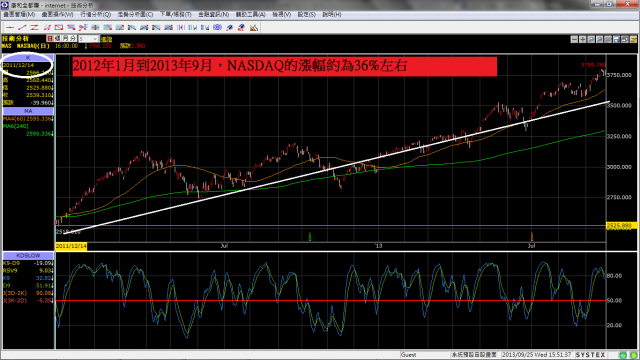Click the MAS NASDAQ(日) symbol label
Screen dimensions: 640x360
pyautogui.click(x=26, y=46)
